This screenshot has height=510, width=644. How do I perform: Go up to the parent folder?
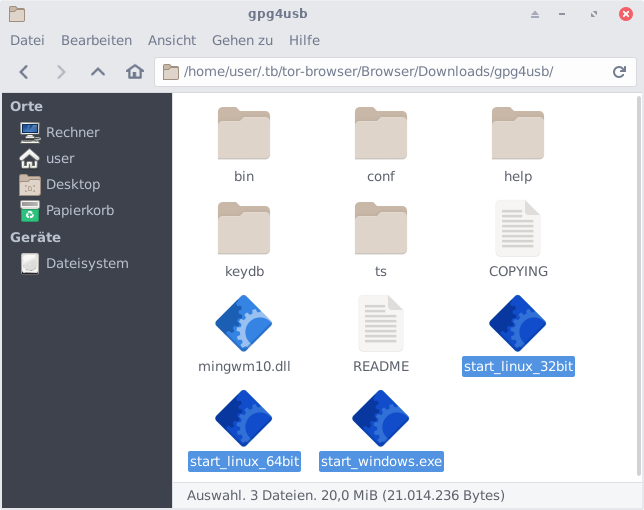click(97, 72)
